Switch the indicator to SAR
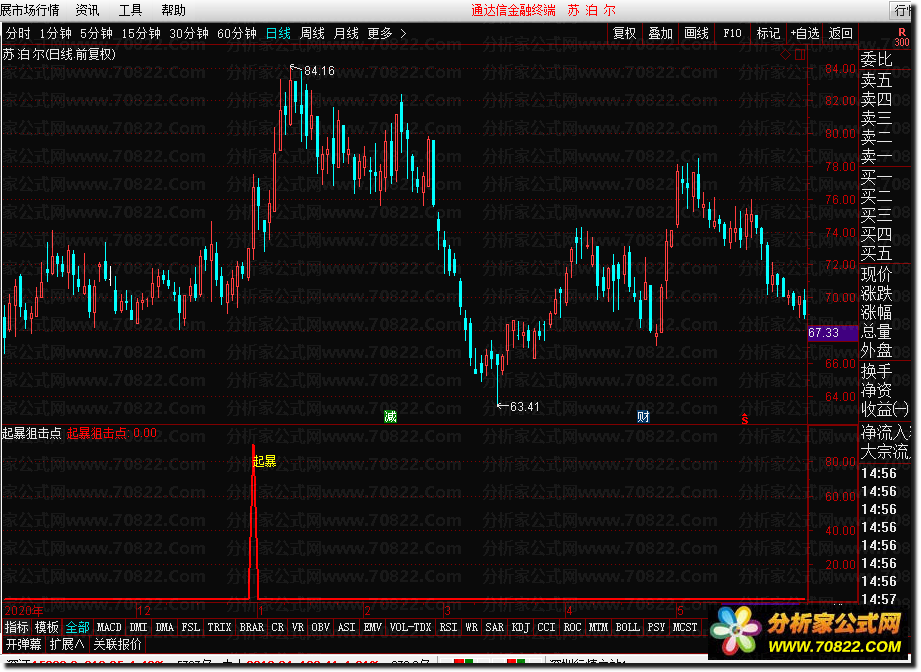Image resolution: width=921 pixels, height=672 pixels. coord(495,627)
